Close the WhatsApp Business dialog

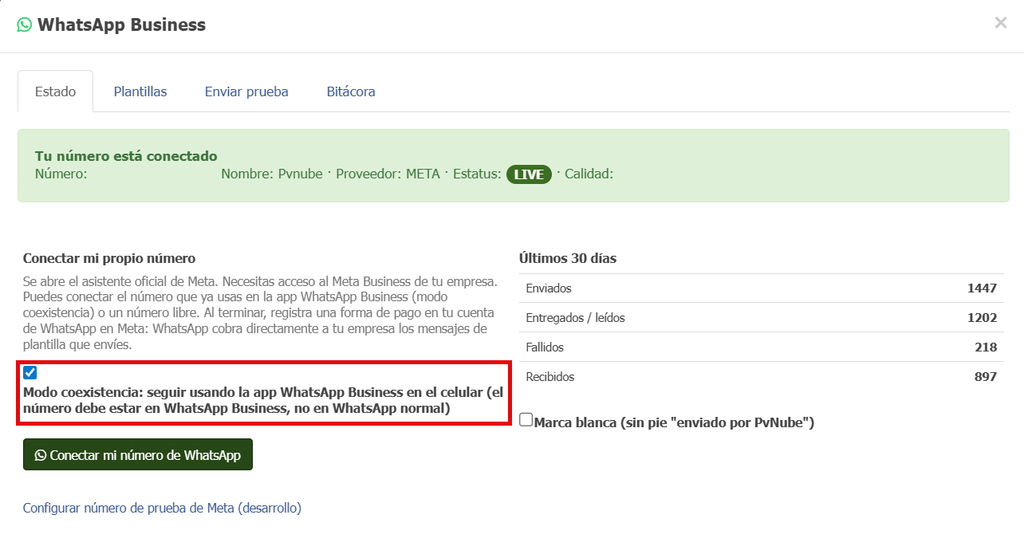1000,23
